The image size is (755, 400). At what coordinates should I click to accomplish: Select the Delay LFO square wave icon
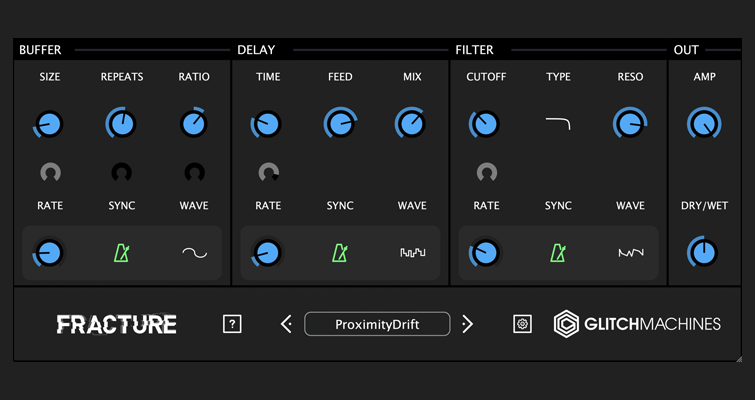(412, 253)
